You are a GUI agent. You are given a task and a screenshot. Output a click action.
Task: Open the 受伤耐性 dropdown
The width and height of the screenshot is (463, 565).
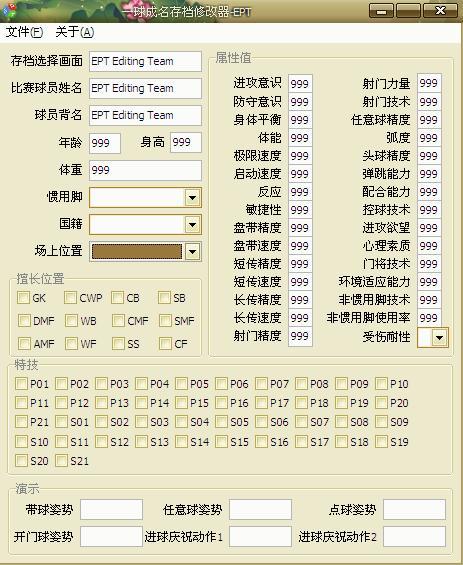433,337
